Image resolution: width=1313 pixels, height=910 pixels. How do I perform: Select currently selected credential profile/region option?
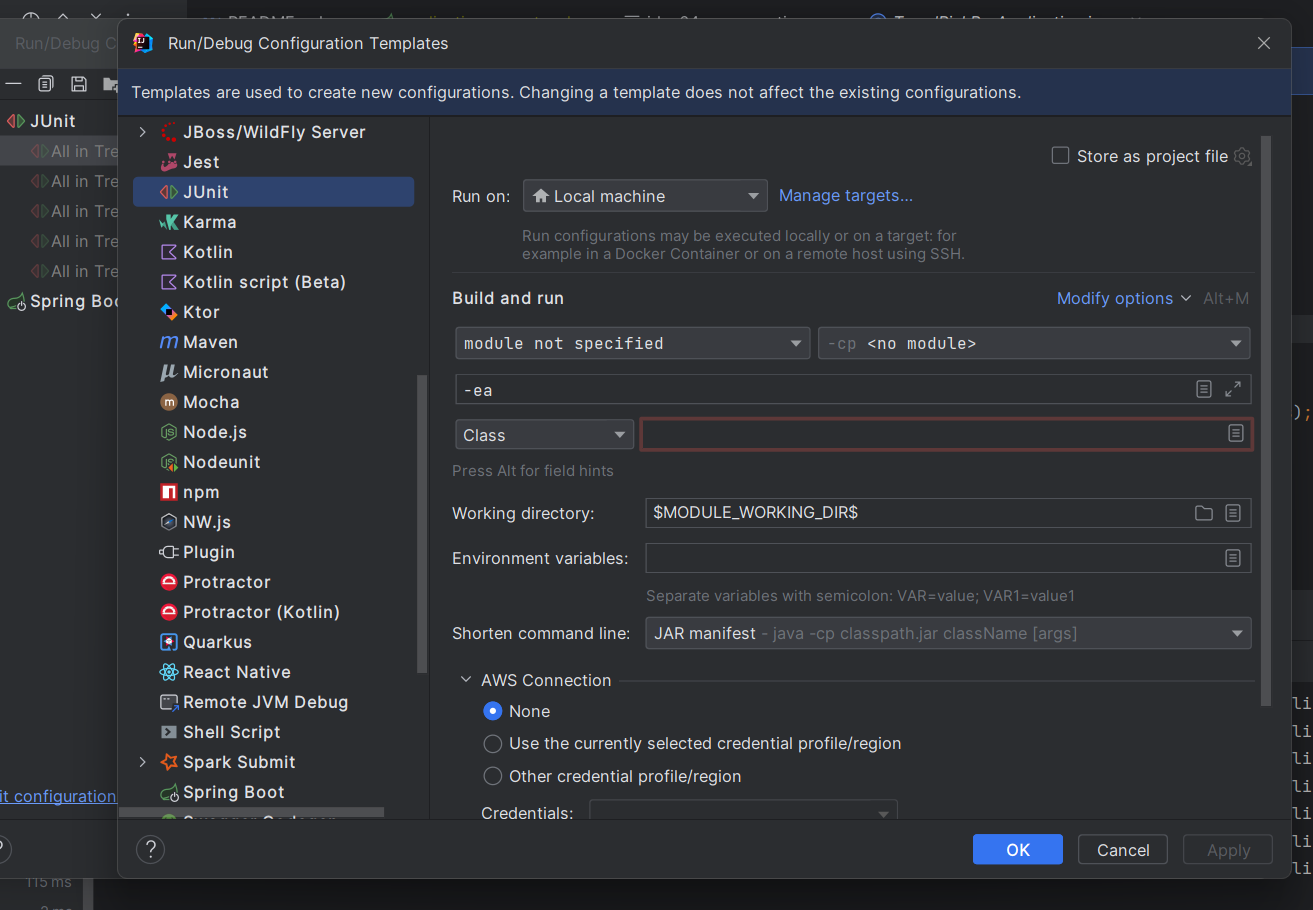click(x=492, y=743)
